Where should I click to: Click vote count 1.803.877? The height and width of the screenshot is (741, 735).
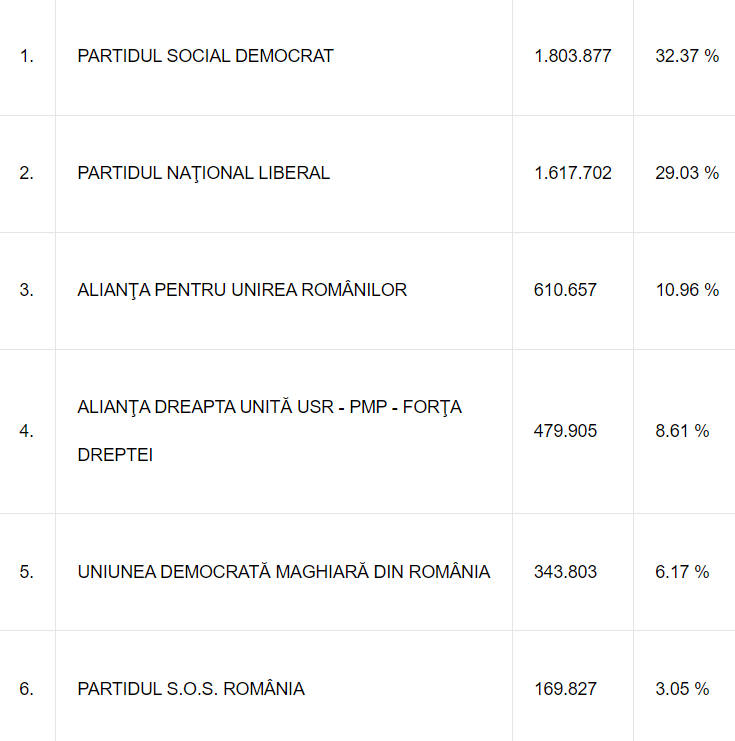pyautogui.click(x=572, y=56)
